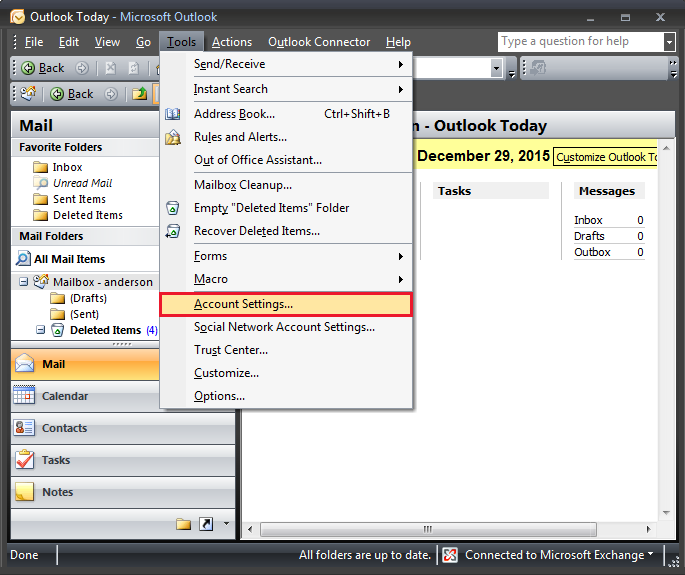The image size is (685, 575).
Task: Click the greyed Forward arrow in top toolbar
Action: (x=82, y=68)
